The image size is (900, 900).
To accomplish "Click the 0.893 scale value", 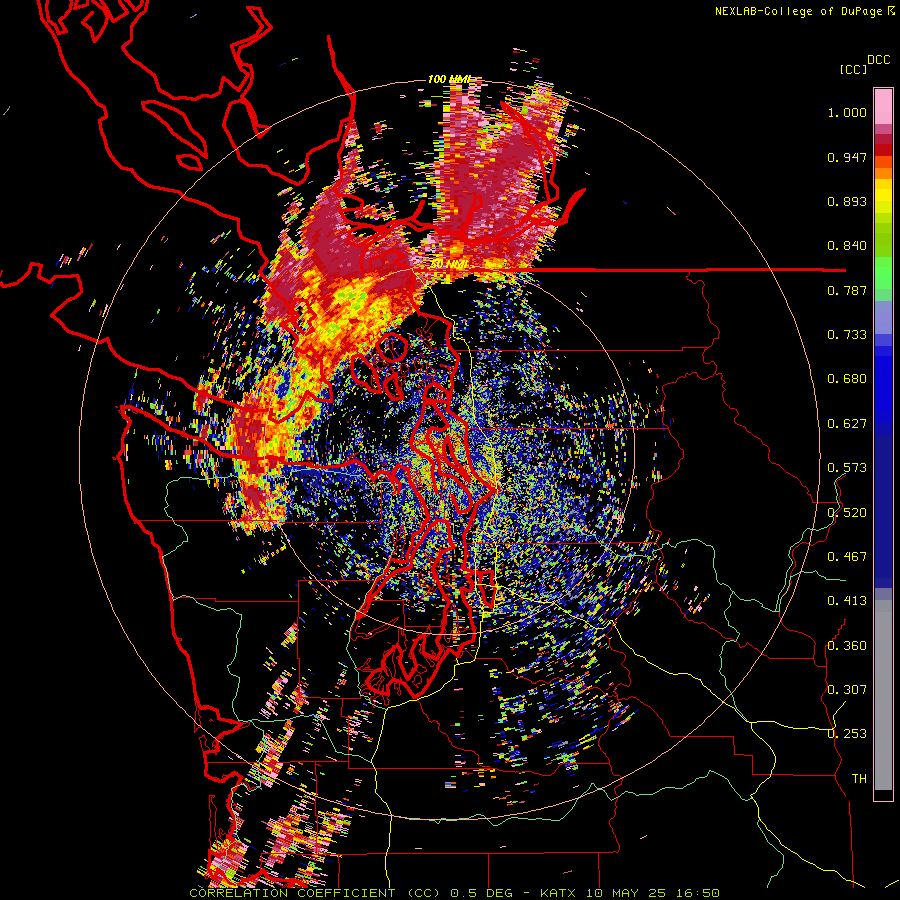I will pyautogui.click(x=847, y=201).
